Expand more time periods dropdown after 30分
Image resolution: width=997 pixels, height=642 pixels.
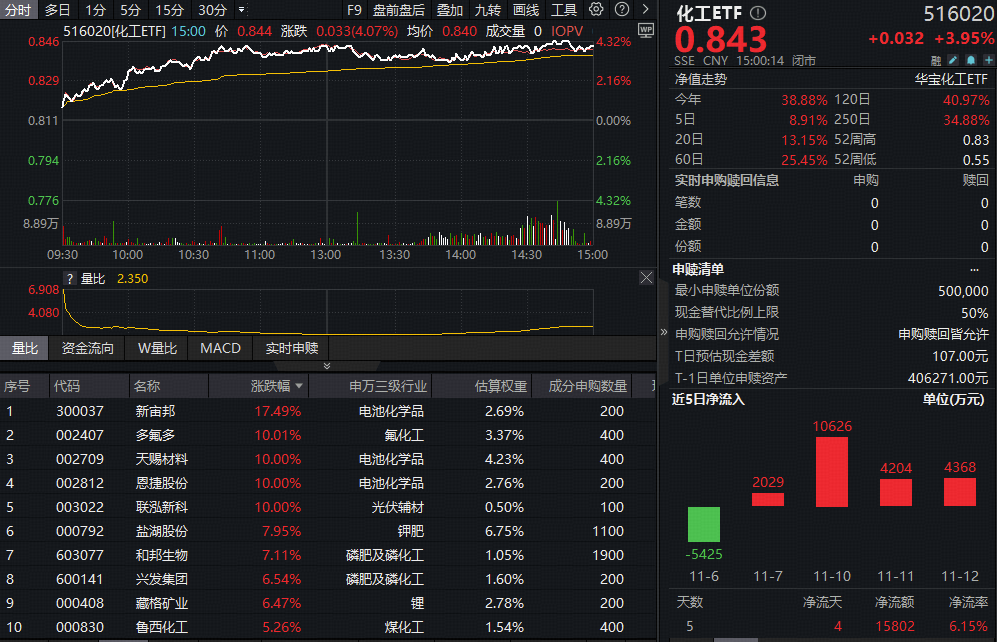click(241, 10)
